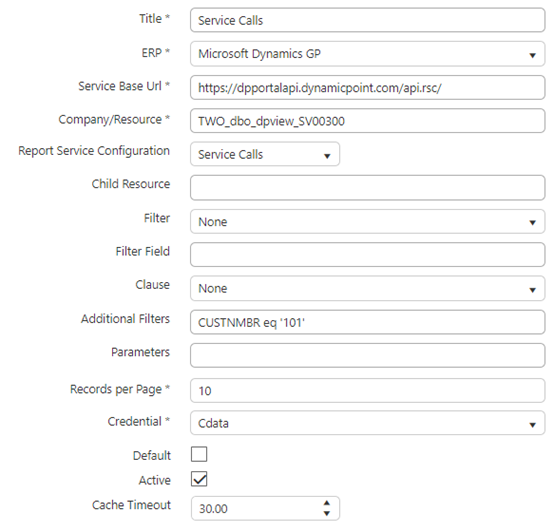Click the Additional Filters field
Viewport: 554px width, 532px height.
tap(367, 322)
